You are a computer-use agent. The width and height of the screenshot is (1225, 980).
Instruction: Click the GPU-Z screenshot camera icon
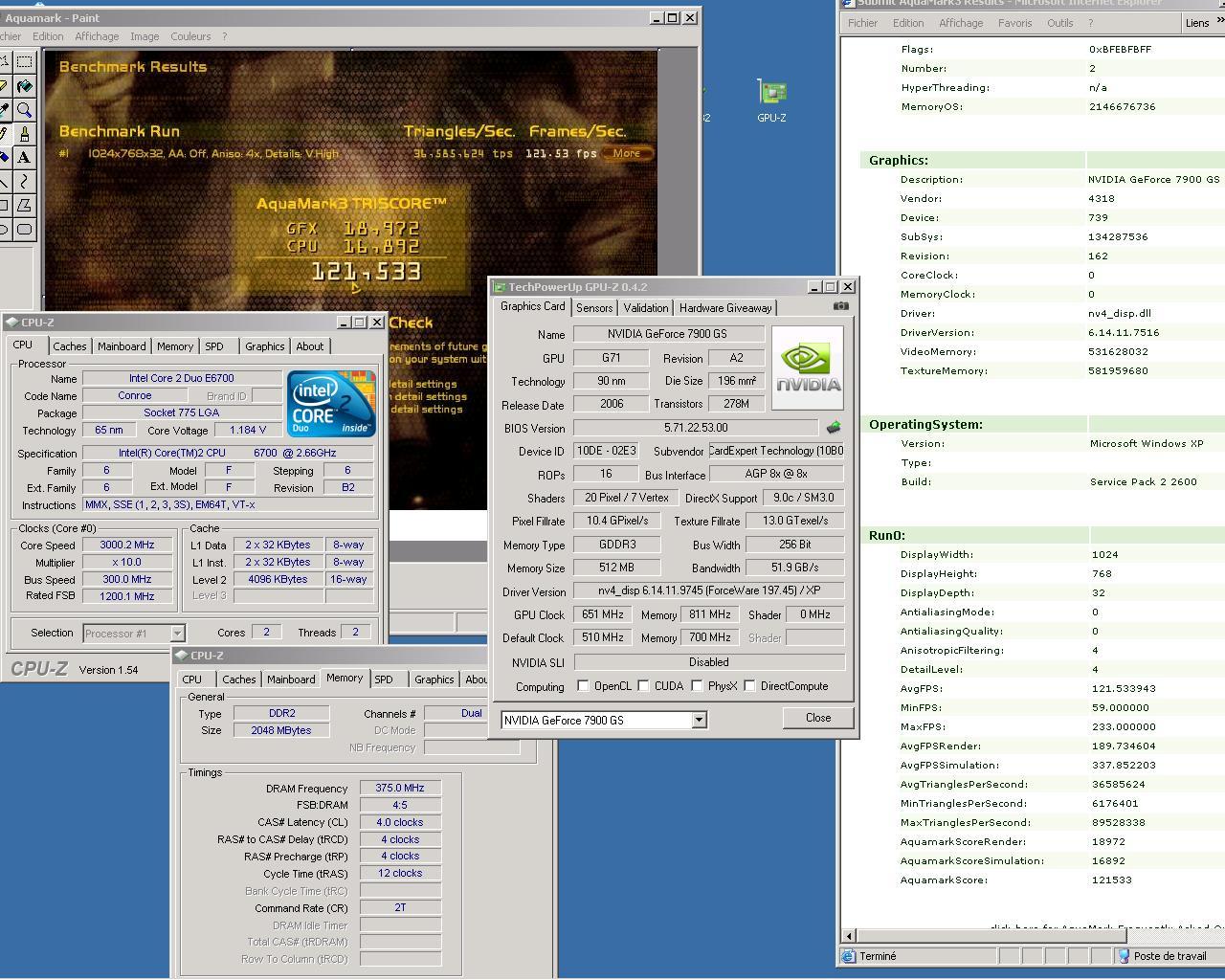[840, 306]
